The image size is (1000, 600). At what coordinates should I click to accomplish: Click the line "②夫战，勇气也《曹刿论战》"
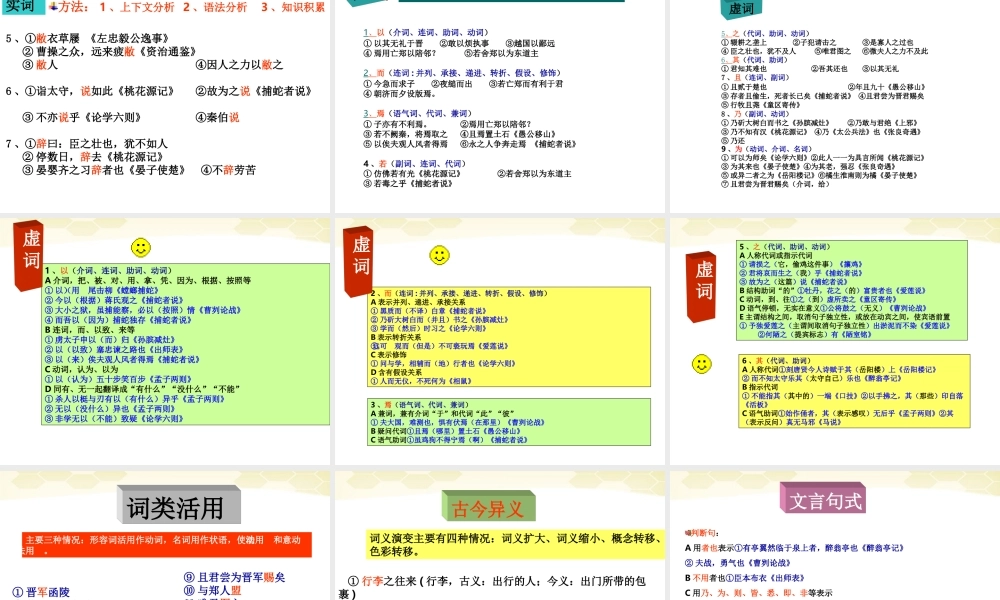(x=738, y=563)
